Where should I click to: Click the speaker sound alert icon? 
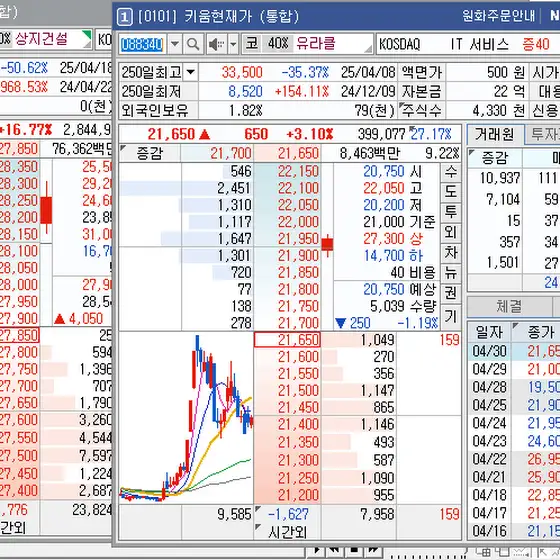pyautogui.click(x=216, y=44)
